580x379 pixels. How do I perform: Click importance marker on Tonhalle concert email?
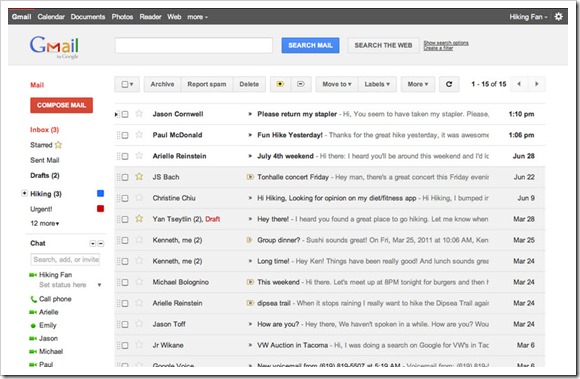(x=250, y=177)
